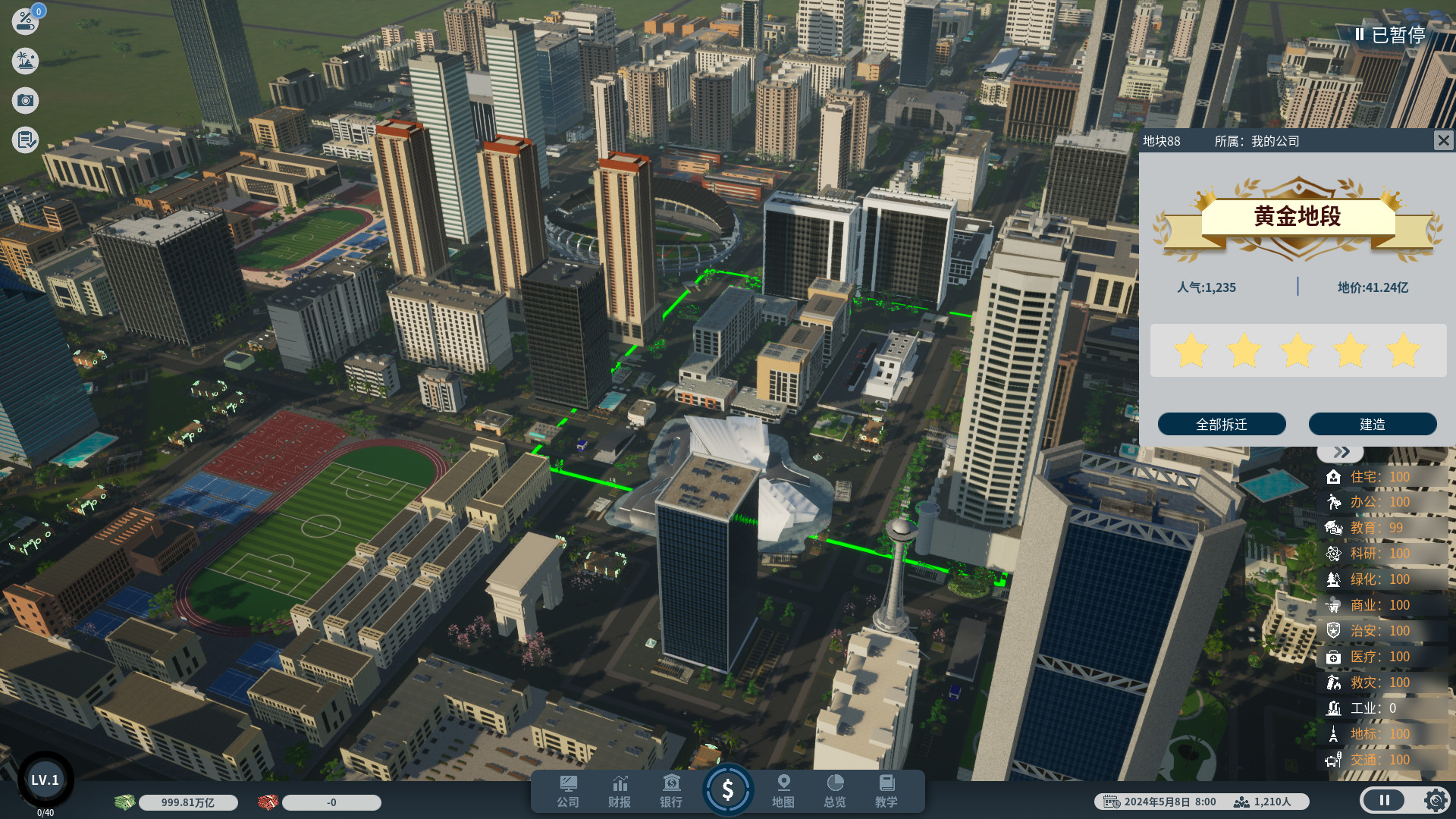This screenshot has width=1456, height=819.
Task: Open the 总览 overview tab
Action: click(835, 791)
